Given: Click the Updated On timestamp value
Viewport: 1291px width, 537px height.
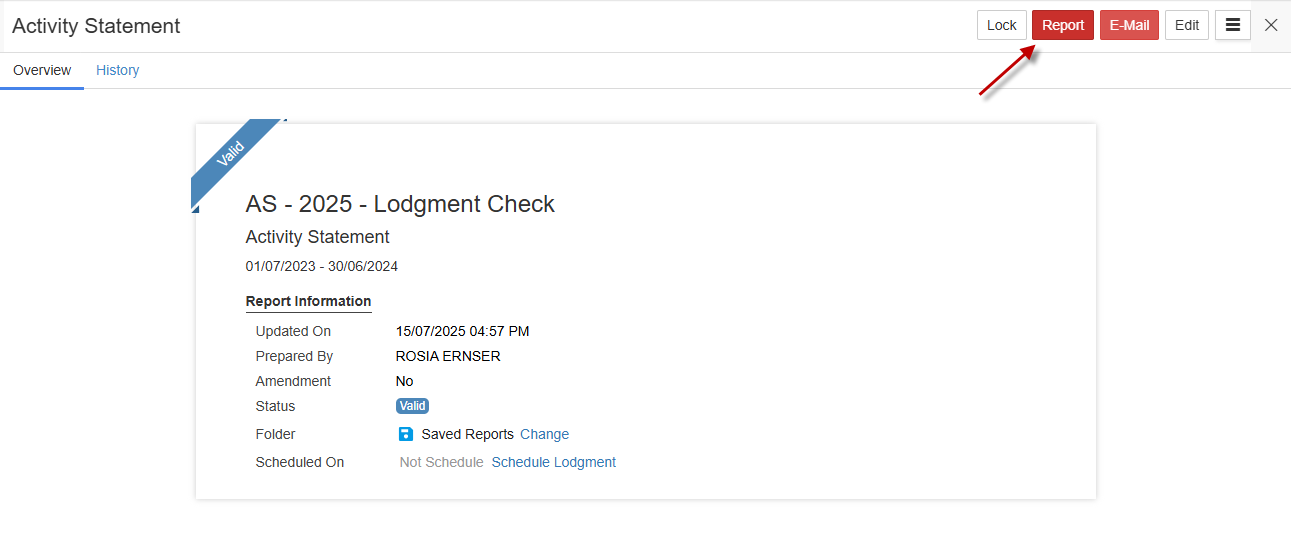Looking at the screenshot, I should pos(462,331).
